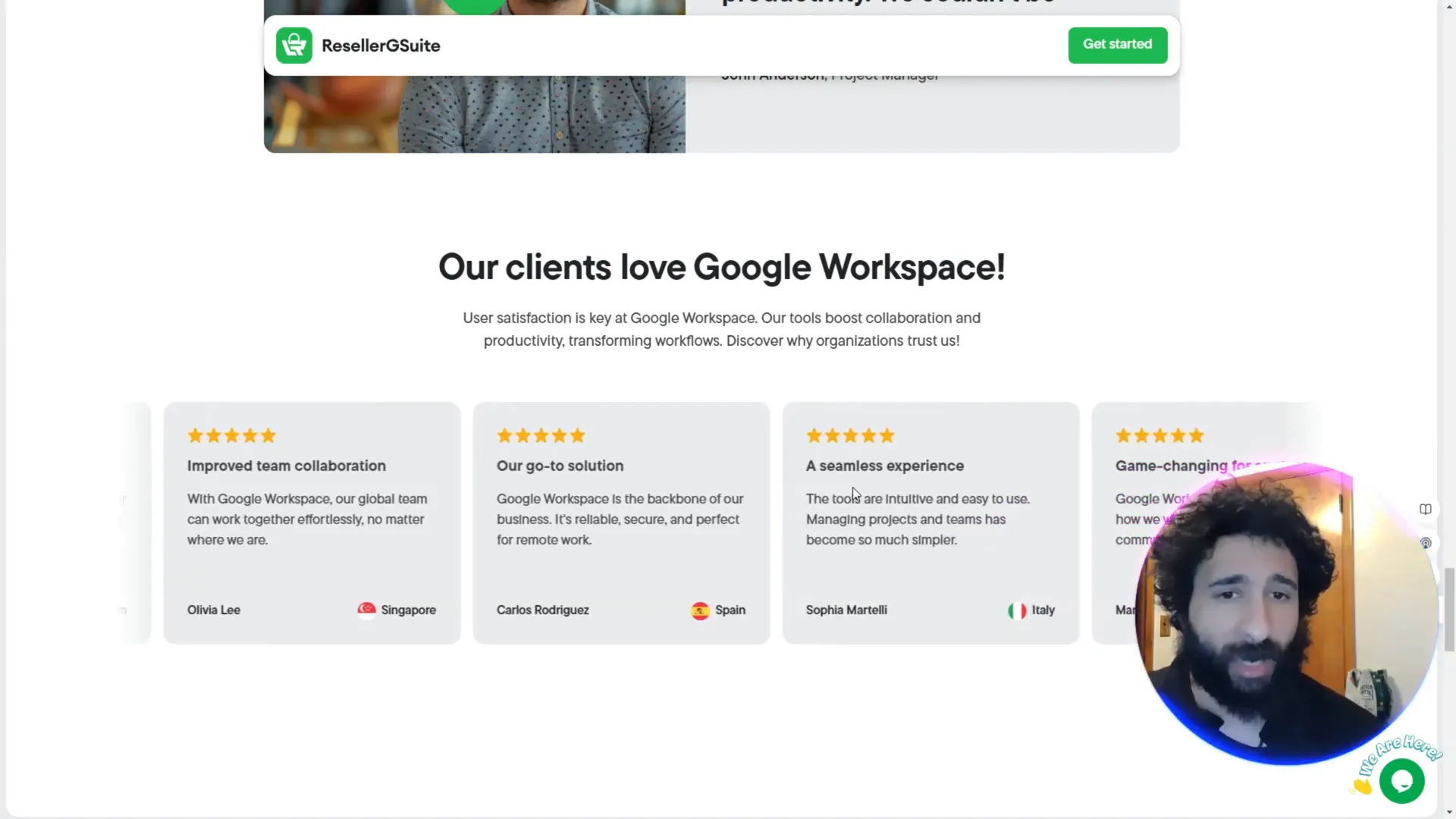Click Sophia Martelli reviewer name
Viewport: 1456px width, 819px height.
(846, 610)
